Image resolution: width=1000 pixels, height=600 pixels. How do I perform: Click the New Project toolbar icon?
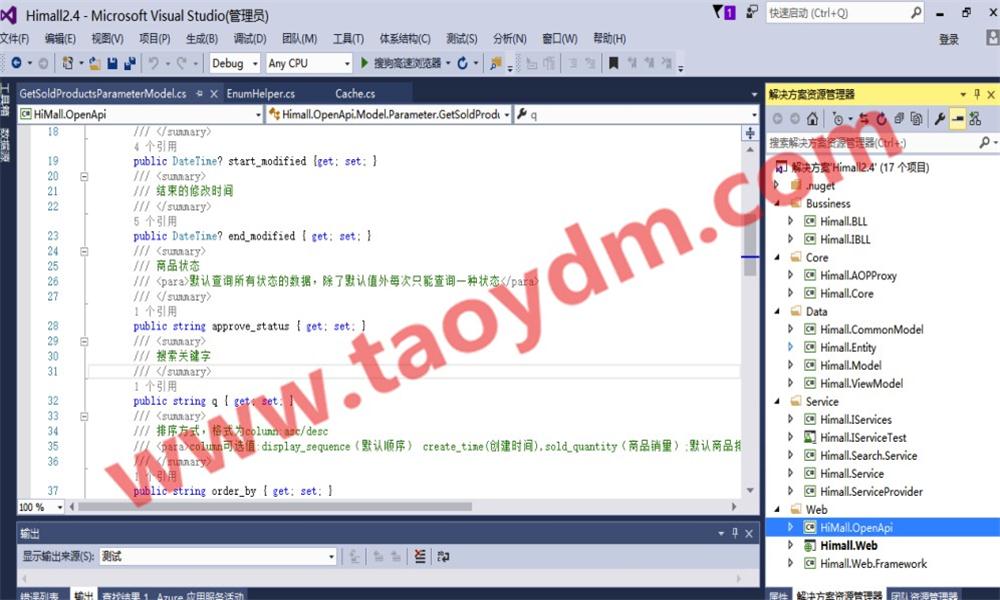67,62
